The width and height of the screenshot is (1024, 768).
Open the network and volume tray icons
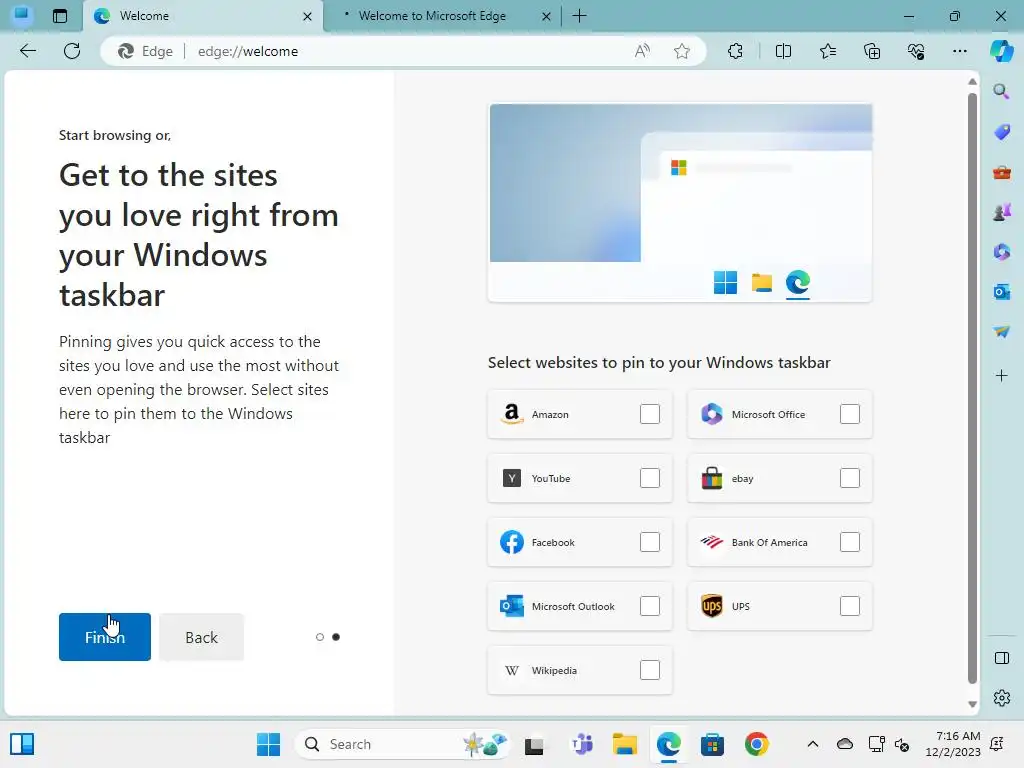[888, 744]
